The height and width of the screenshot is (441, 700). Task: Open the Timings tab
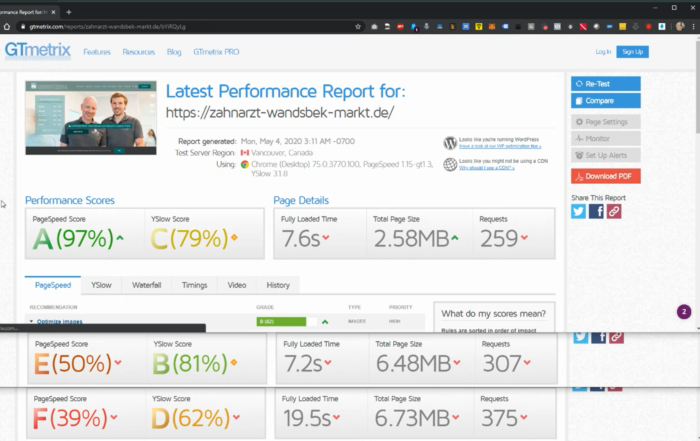195,285
